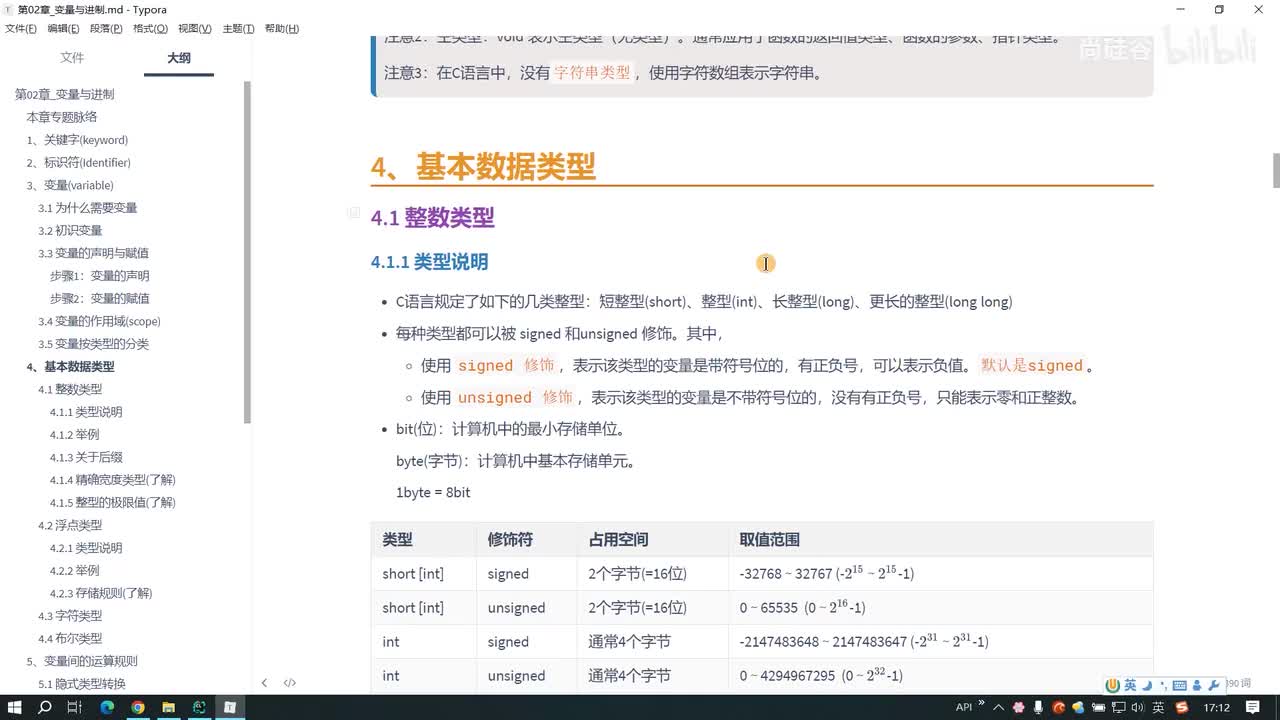
Task: Open the 格式(O) menu
Action: point(150,28)
